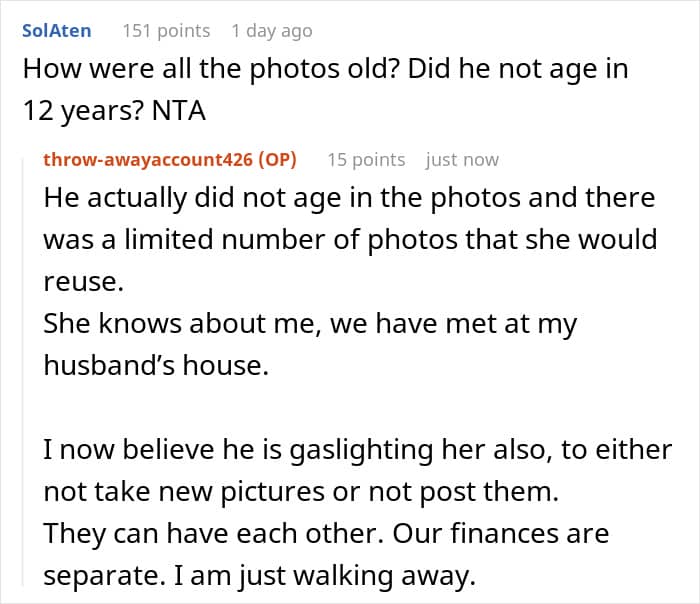Screen dimensions: 700x604
Task: Click the 15 points score on reply
Action: (x=366, y=160)
